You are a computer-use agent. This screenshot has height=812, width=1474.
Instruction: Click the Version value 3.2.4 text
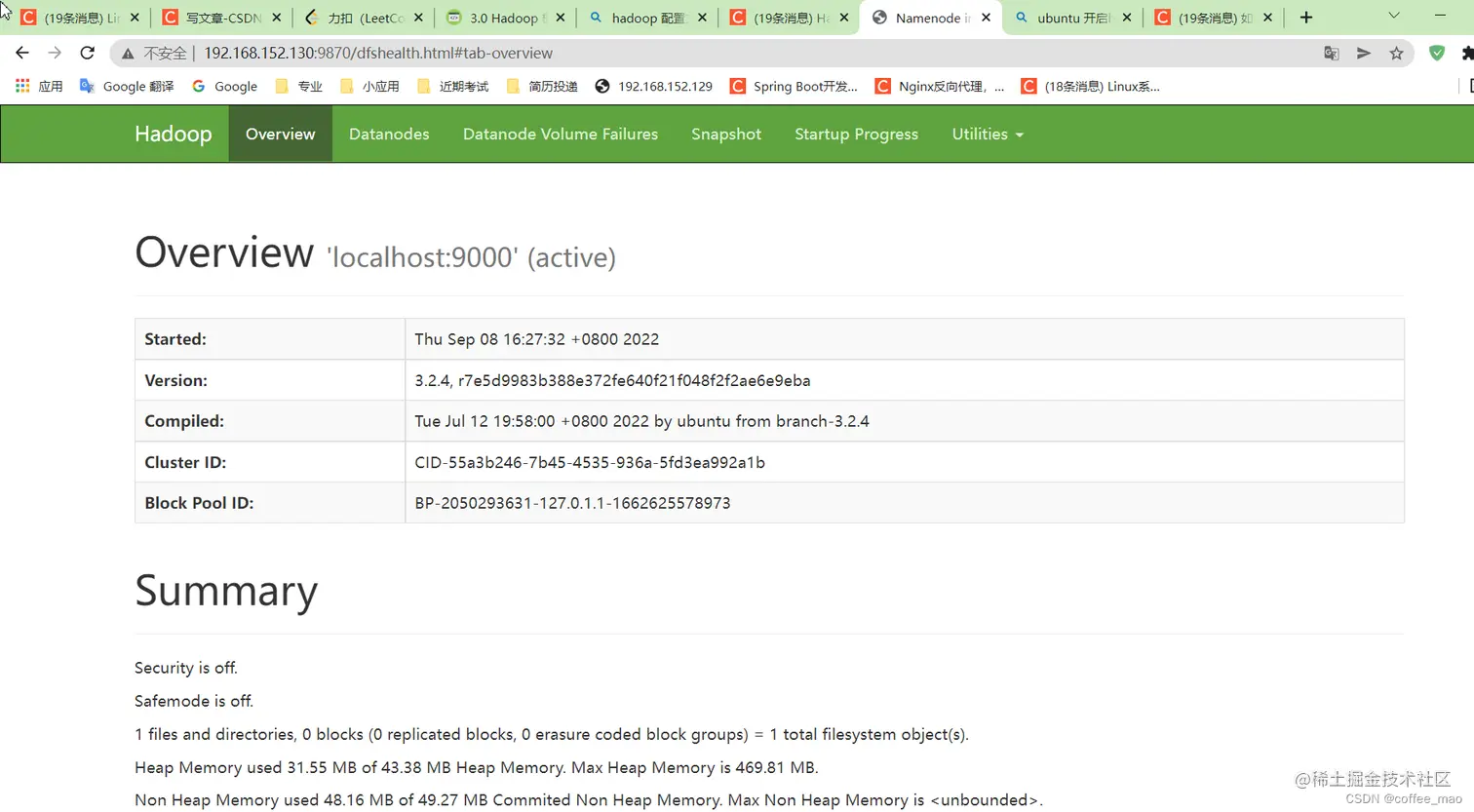612,380
